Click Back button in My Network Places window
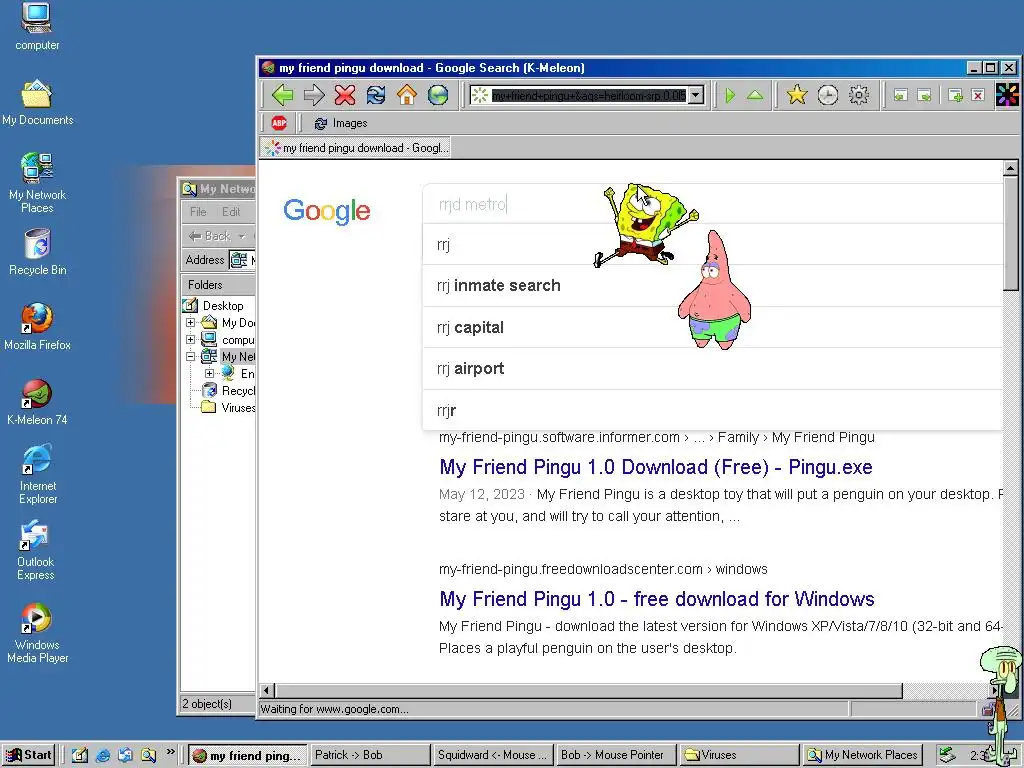This screenshot has height=768, width=1024. point(210,236)
